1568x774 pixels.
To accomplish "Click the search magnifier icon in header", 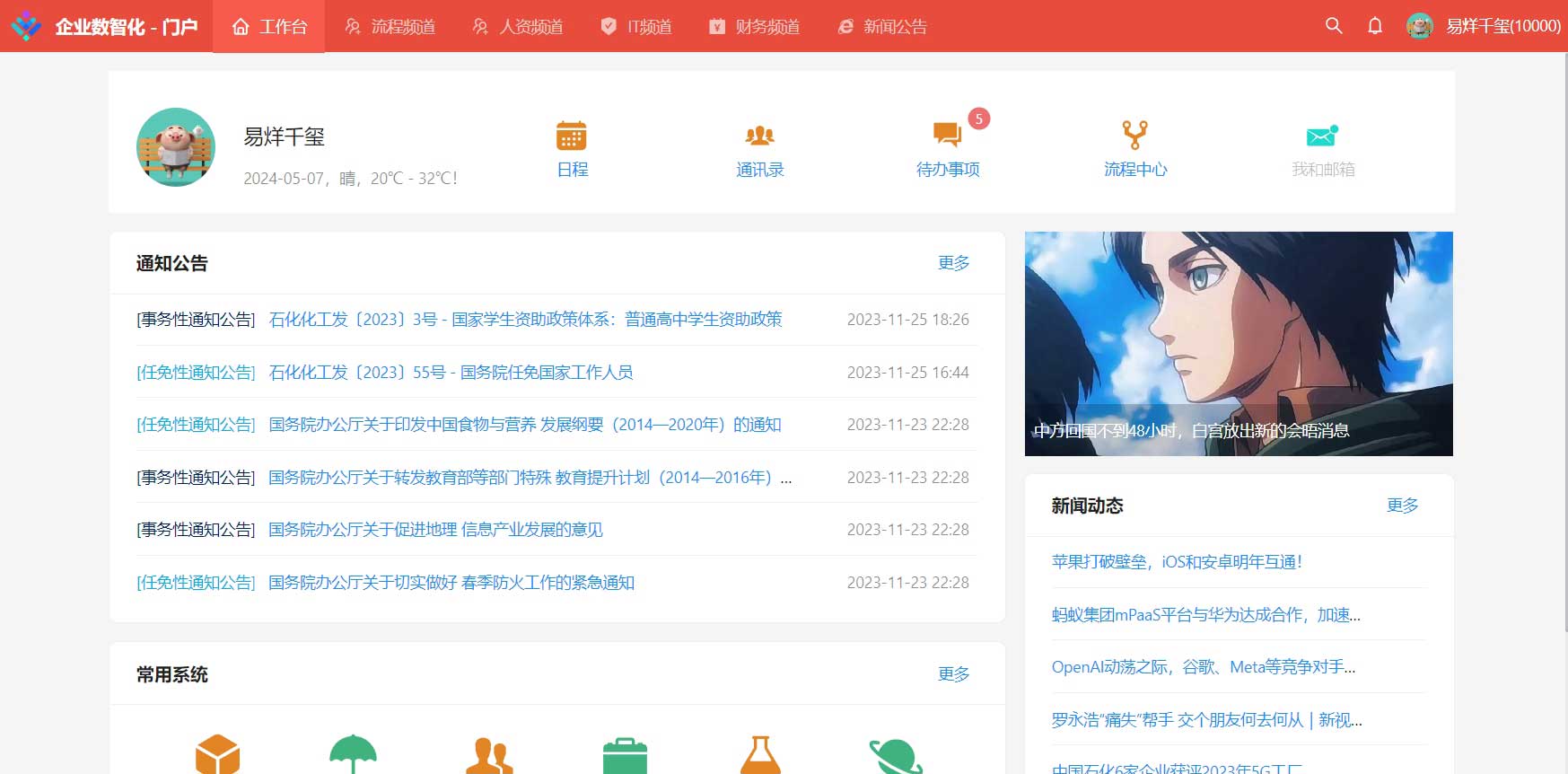I will (1334, 26).
